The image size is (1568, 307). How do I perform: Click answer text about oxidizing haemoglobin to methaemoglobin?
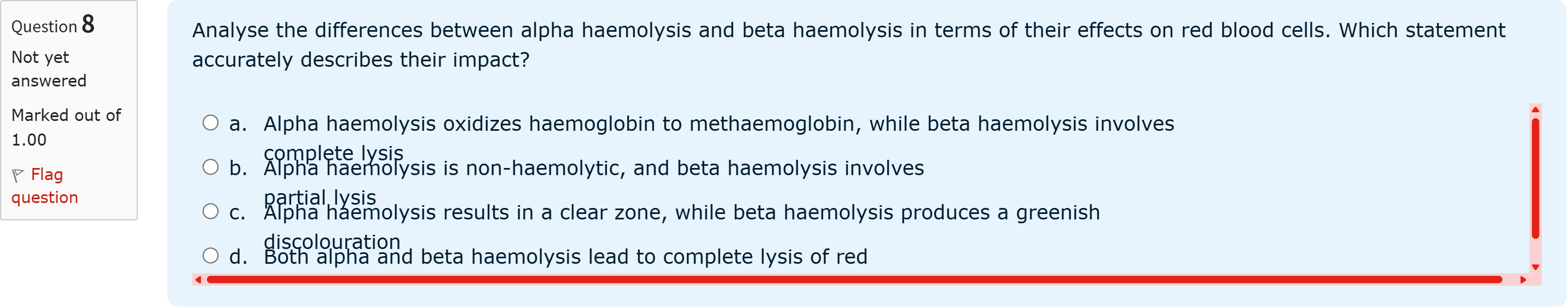(x=718, y=124)
